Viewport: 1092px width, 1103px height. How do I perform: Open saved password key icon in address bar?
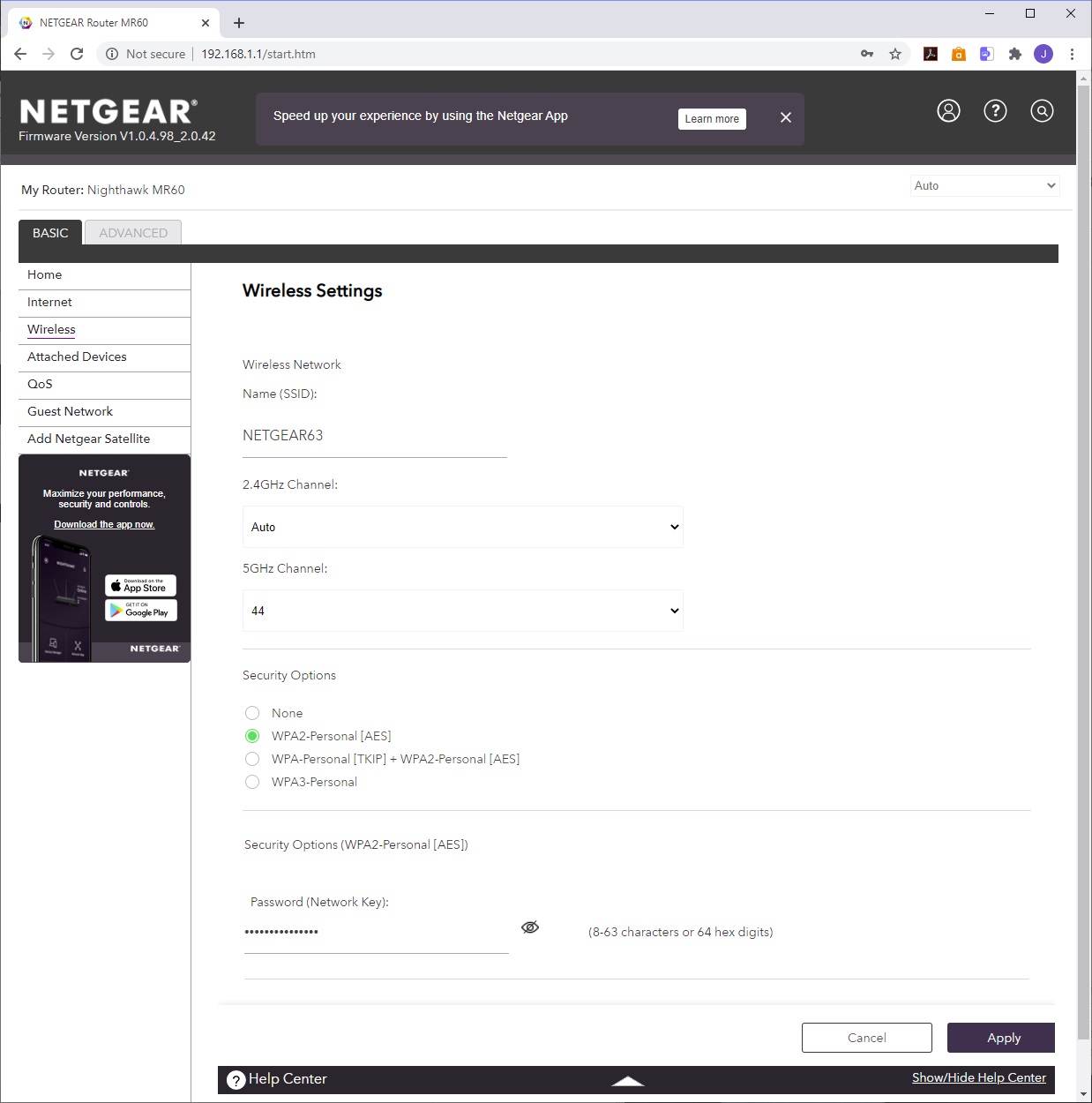(867, 54)
